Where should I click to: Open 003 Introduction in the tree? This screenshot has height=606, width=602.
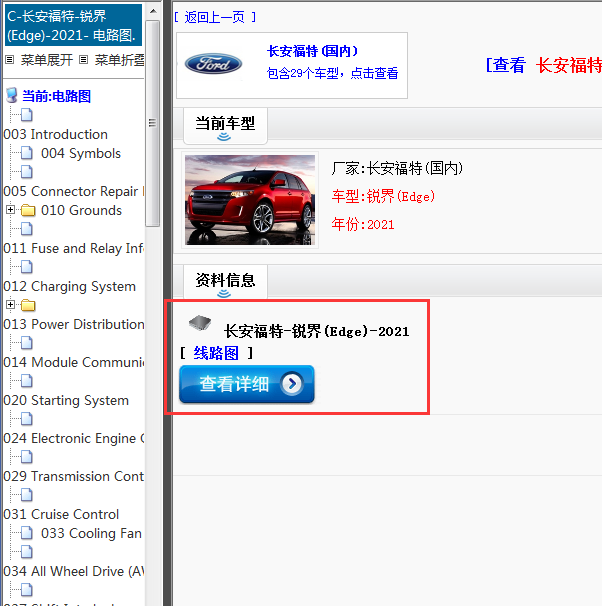pyautogui.click(x=56, y=134)
